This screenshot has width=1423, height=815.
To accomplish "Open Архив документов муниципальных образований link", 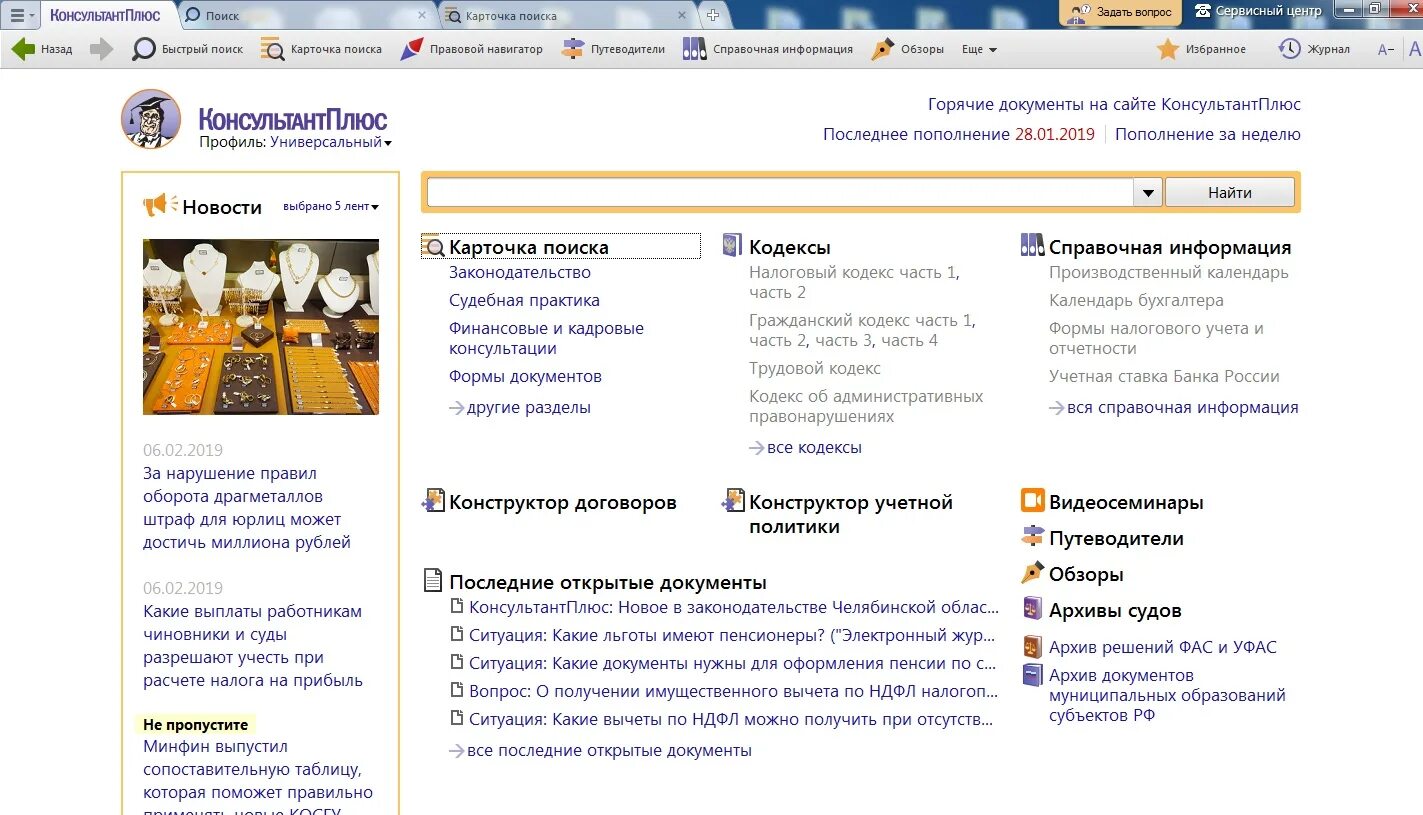I will 1167,695.
